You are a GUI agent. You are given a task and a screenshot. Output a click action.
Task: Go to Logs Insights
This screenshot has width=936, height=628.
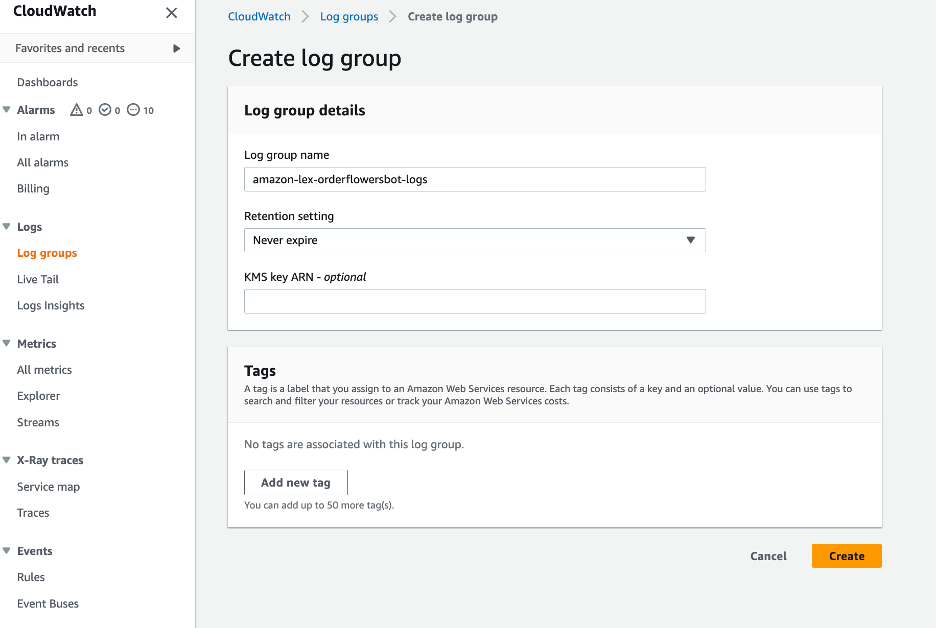pyautogui.click(x=50, y=306)
